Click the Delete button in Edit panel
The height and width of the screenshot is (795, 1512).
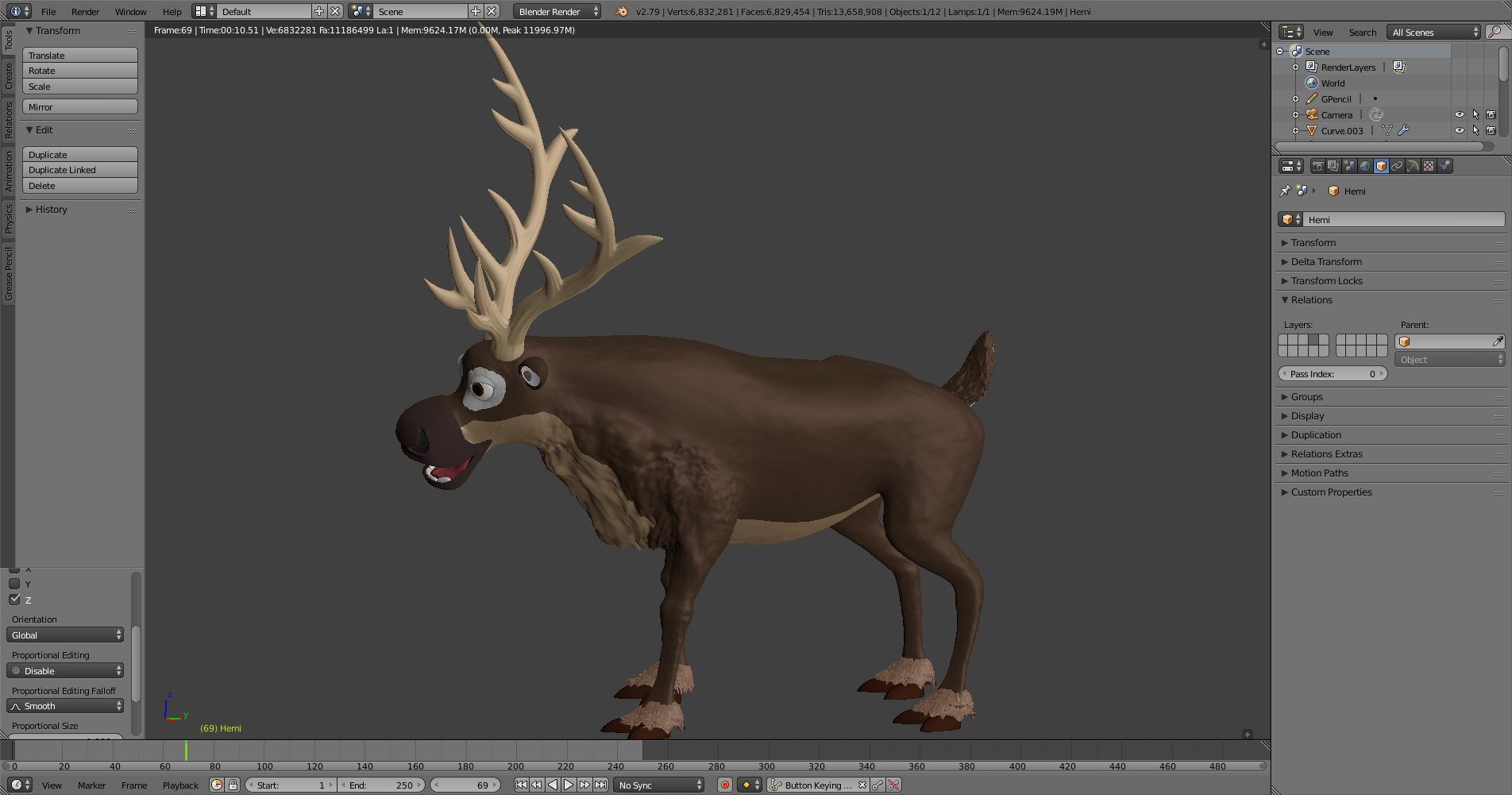coord(80,186)
